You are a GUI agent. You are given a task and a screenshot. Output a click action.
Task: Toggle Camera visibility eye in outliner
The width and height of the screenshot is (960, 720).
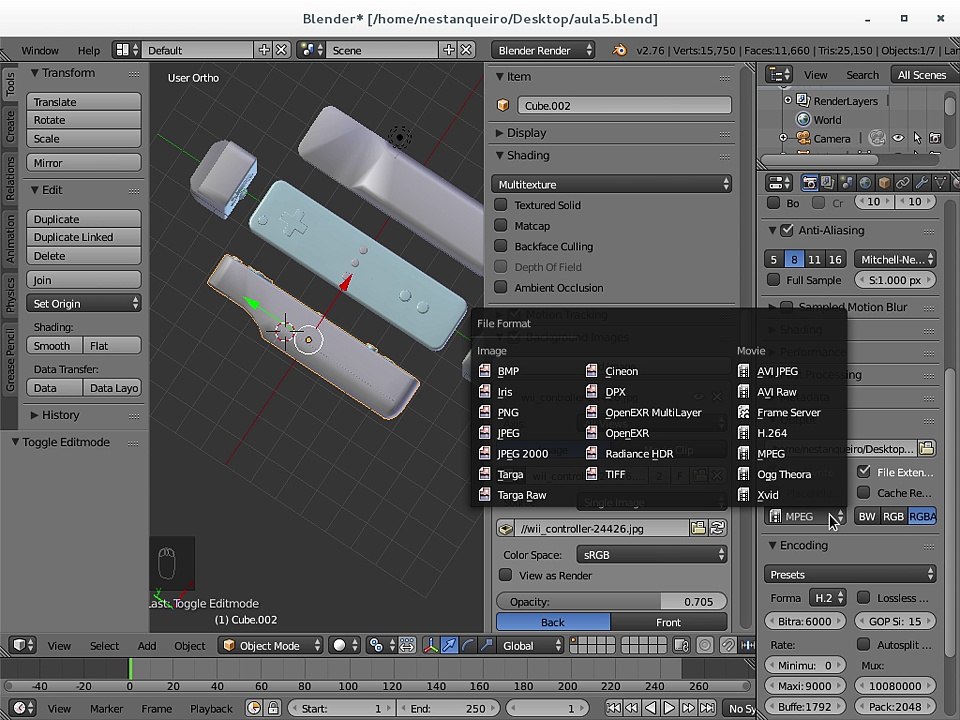(x=898, y=138)
